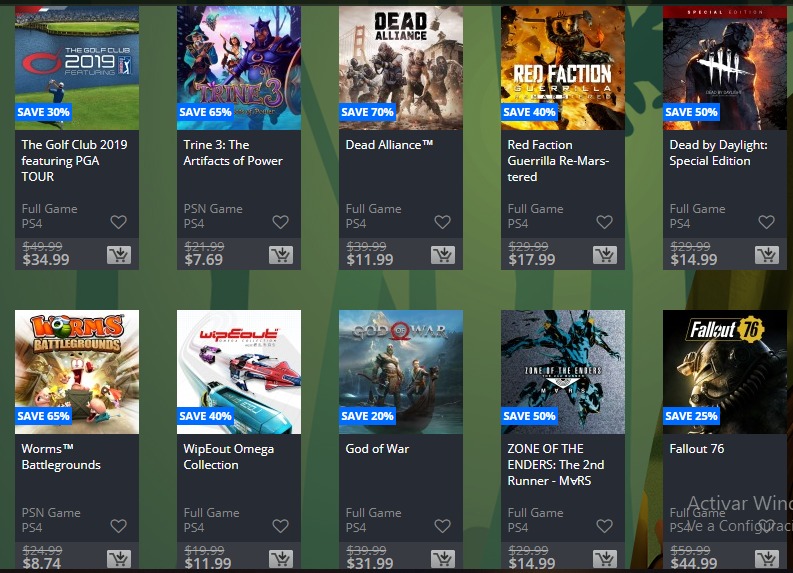Toggle wishlist heart for God of War
The width and height of the screenshot is (793, 573).
tap(443, 526)
